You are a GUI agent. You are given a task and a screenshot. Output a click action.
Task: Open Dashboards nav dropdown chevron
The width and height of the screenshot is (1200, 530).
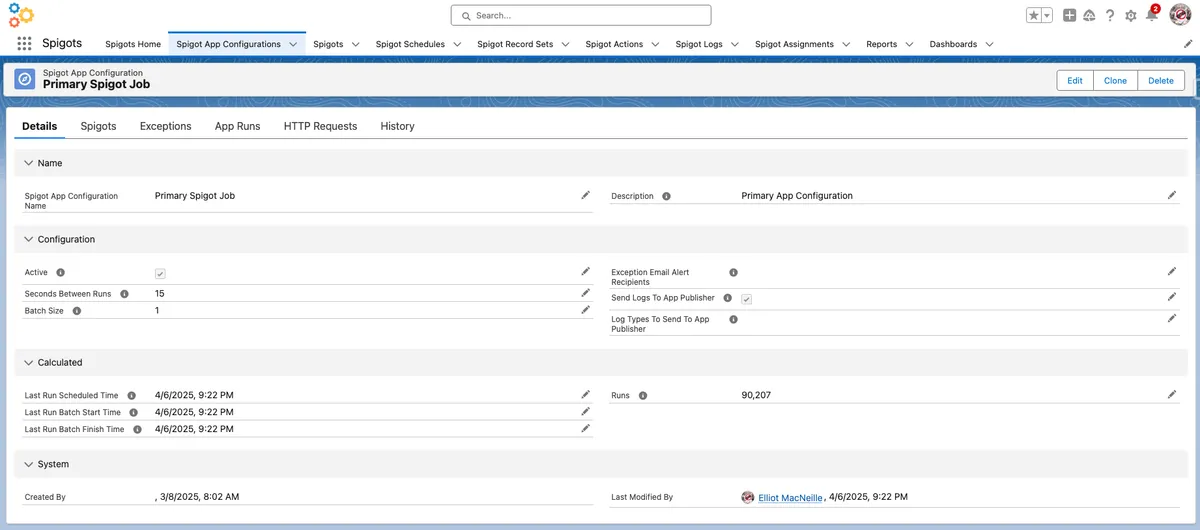click(x=989, y=44)
